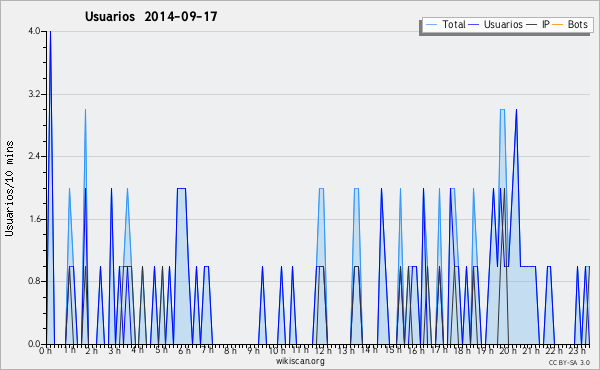This screenshot has height=370, width=600.
Task: Open the wikiscan.org credit text
Action: coord(300,361)
